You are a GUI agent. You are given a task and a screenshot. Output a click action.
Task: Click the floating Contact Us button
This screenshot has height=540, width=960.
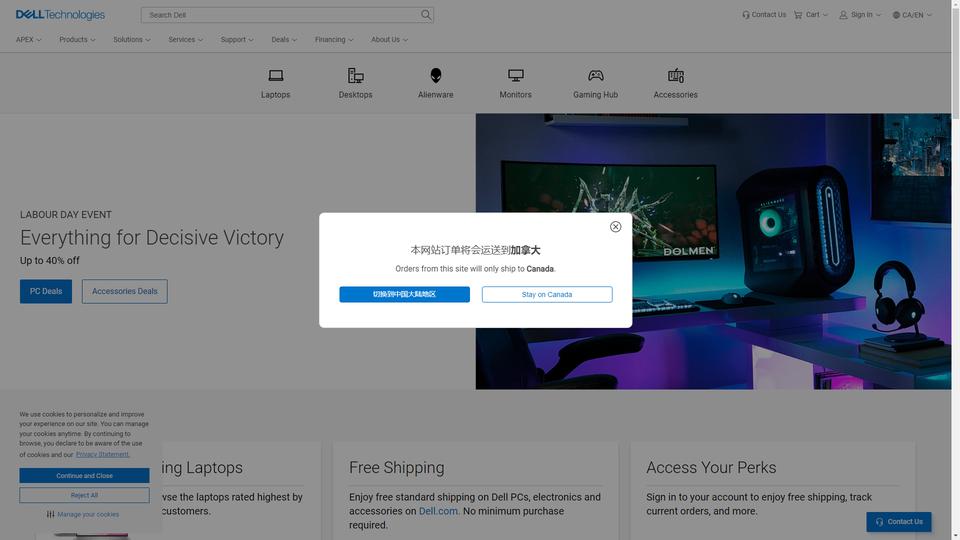coord(899,522)
